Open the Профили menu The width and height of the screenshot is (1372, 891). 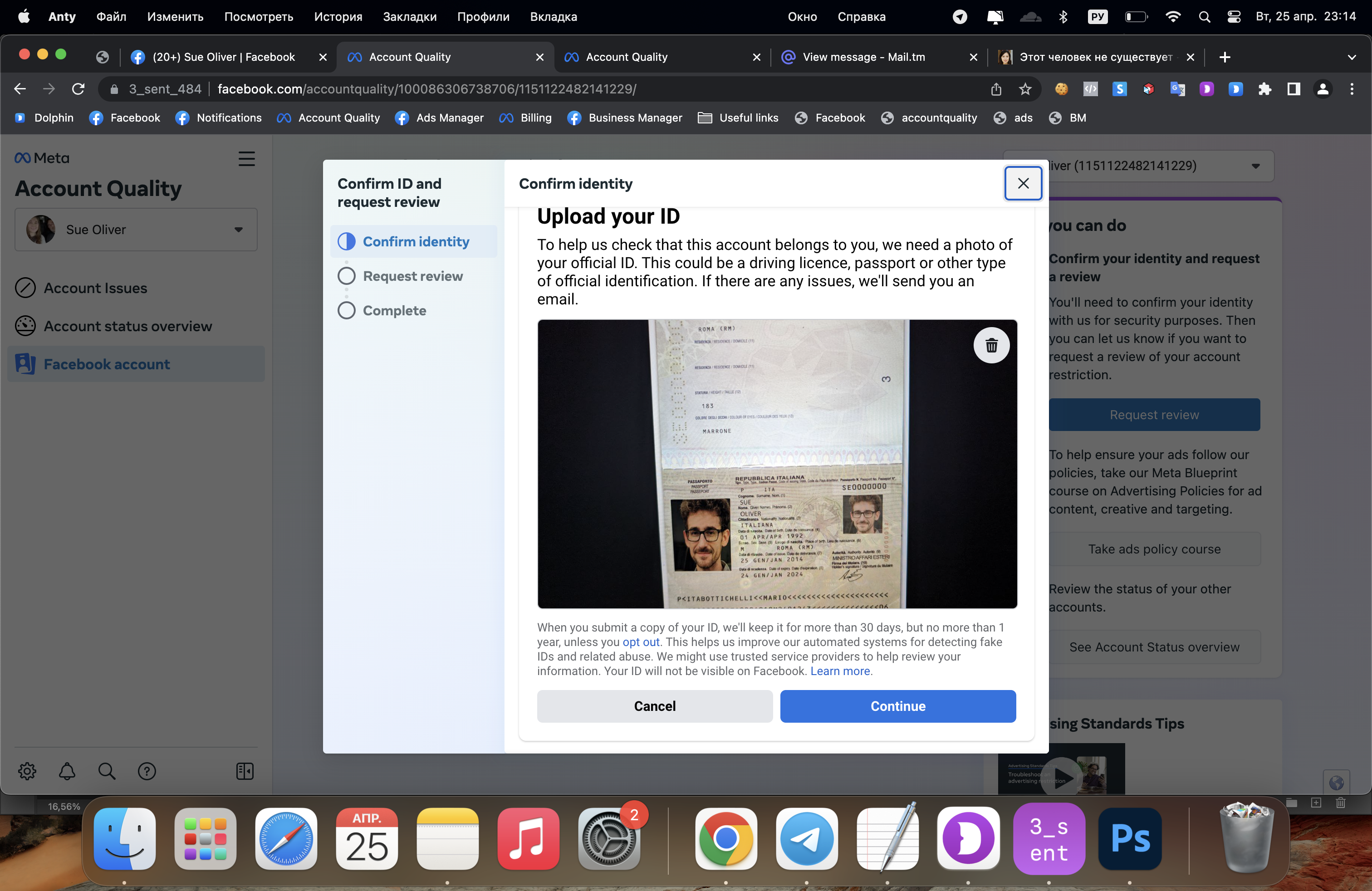483,17
